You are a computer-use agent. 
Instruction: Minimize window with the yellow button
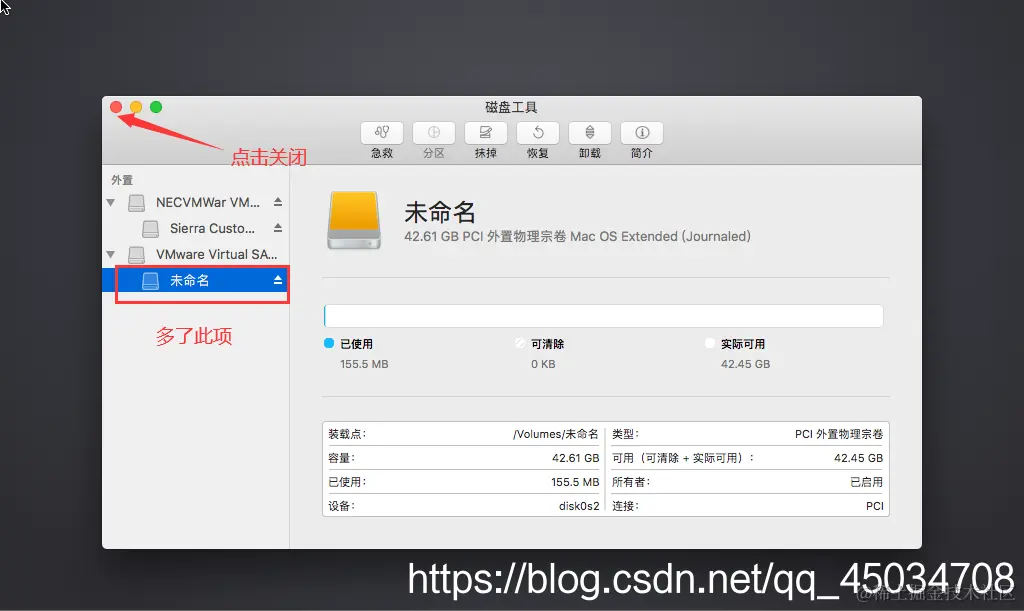pos(136,107)
